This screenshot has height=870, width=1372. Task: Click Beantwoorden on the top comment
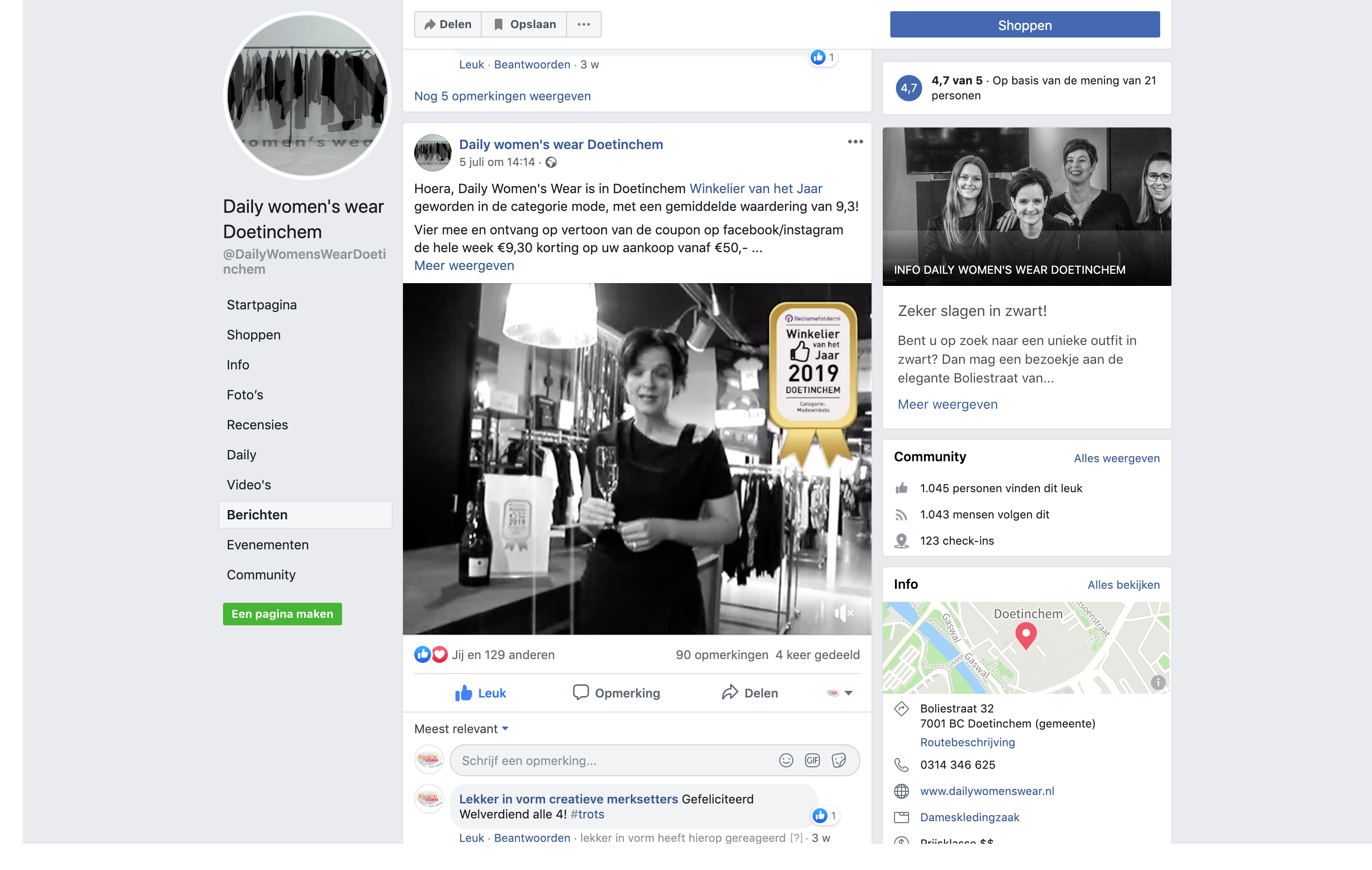click(531, 64)
